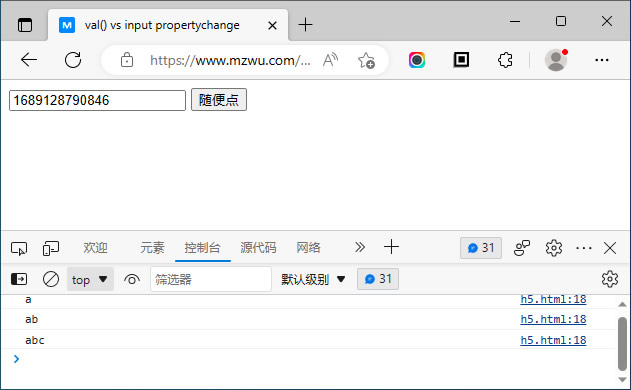Viewport: 631px width, 390px height.
Task: Open the Read Aloud icon in address bar
Action: [x=330, y=60]
